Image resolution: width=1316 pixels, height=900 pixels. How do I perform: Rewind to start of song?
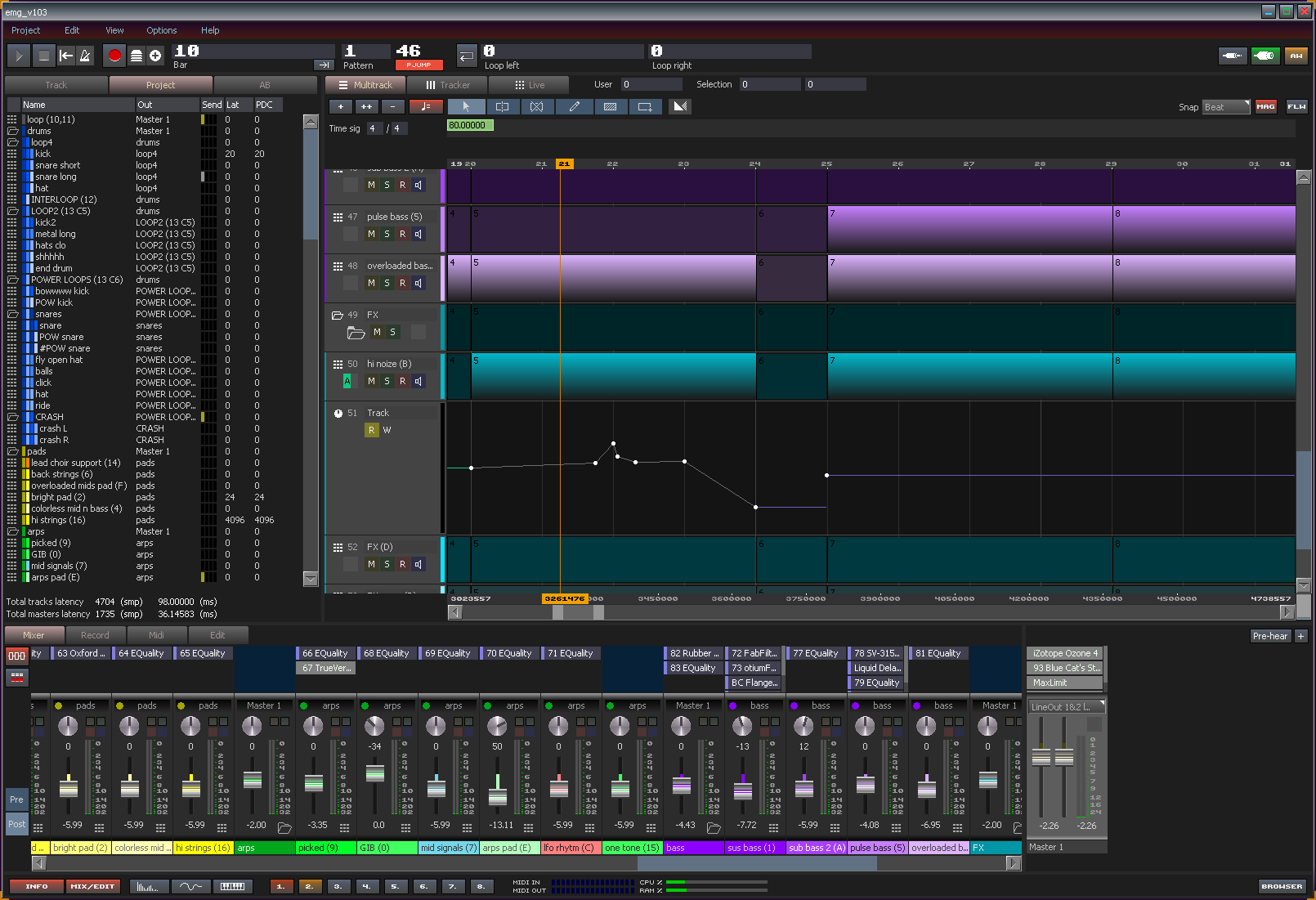point(66,56)
